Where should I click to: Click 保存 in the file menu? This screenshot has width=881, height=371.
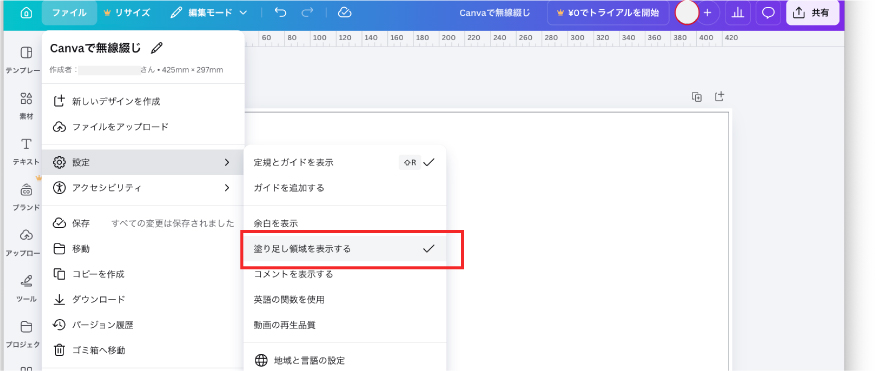(x=143, y=223)
